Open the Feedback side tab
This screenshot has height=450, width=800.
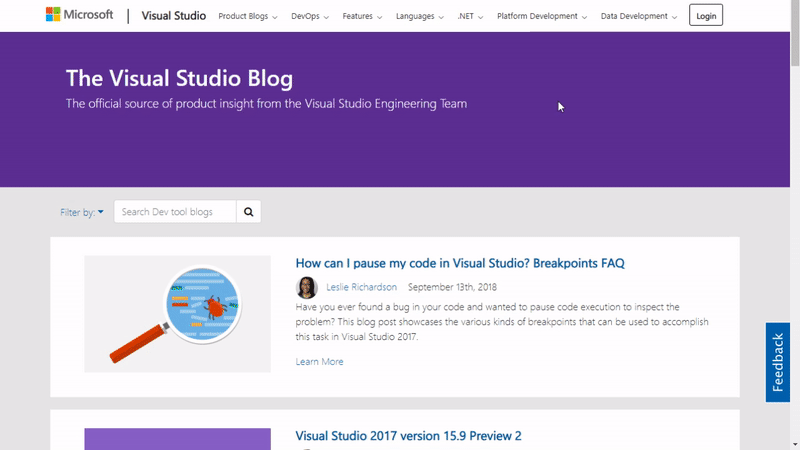point(778,362)
